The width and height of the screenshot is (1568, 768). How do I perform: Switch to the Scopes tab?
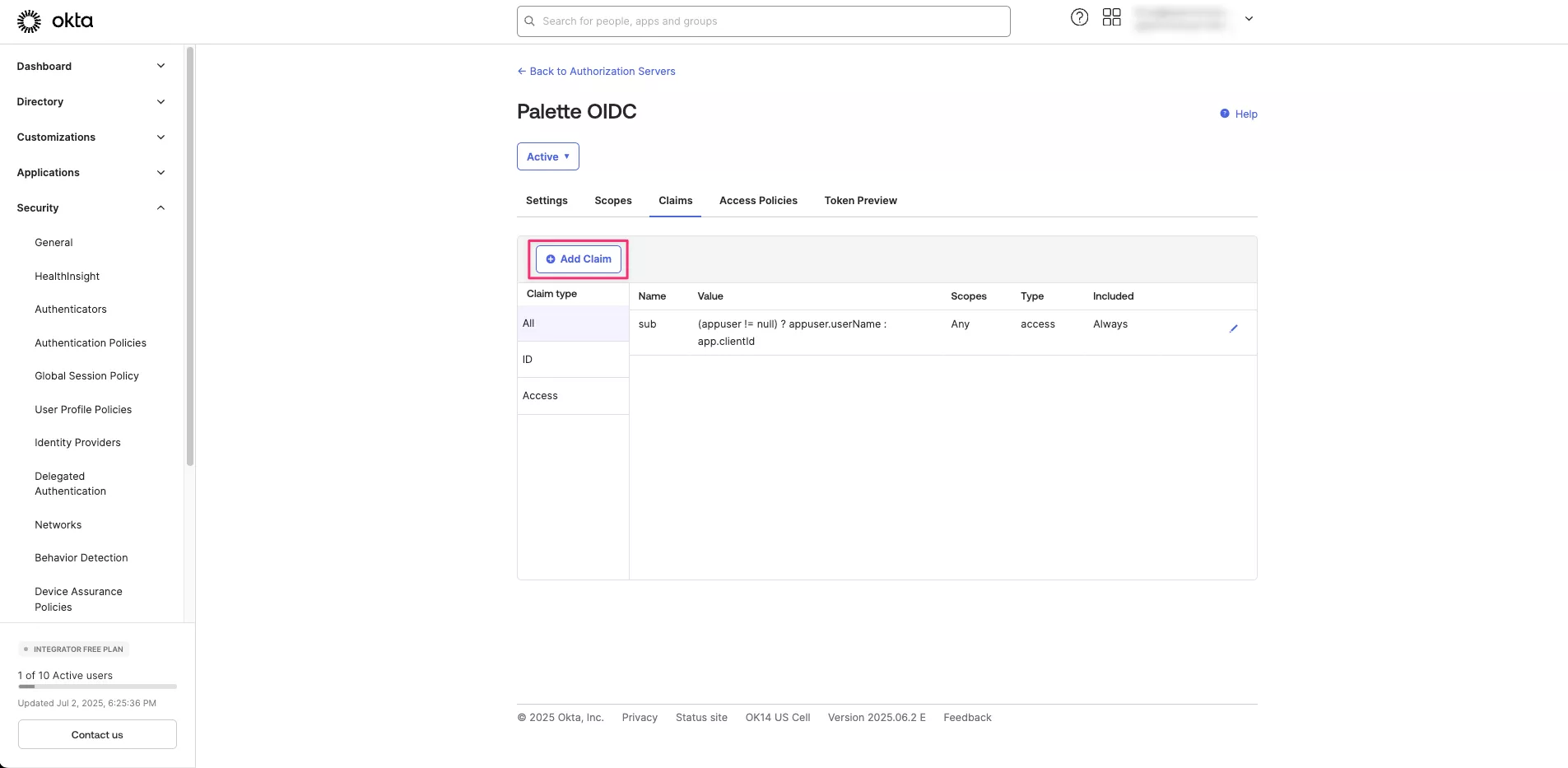pos(612,201)
